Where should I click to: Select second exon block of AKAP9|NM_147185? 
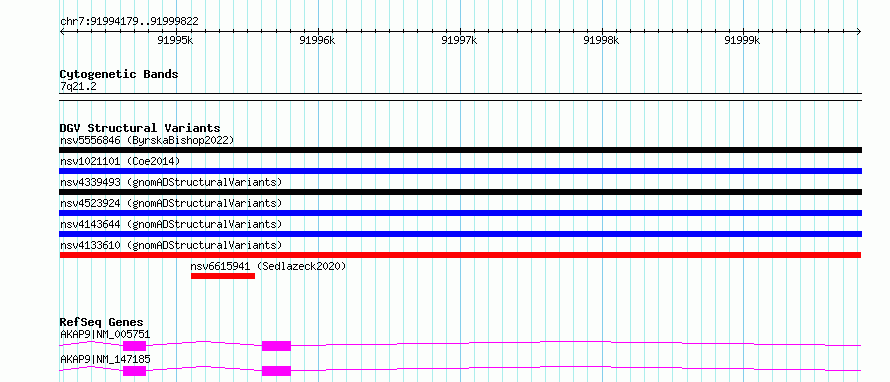click(276, 371)
